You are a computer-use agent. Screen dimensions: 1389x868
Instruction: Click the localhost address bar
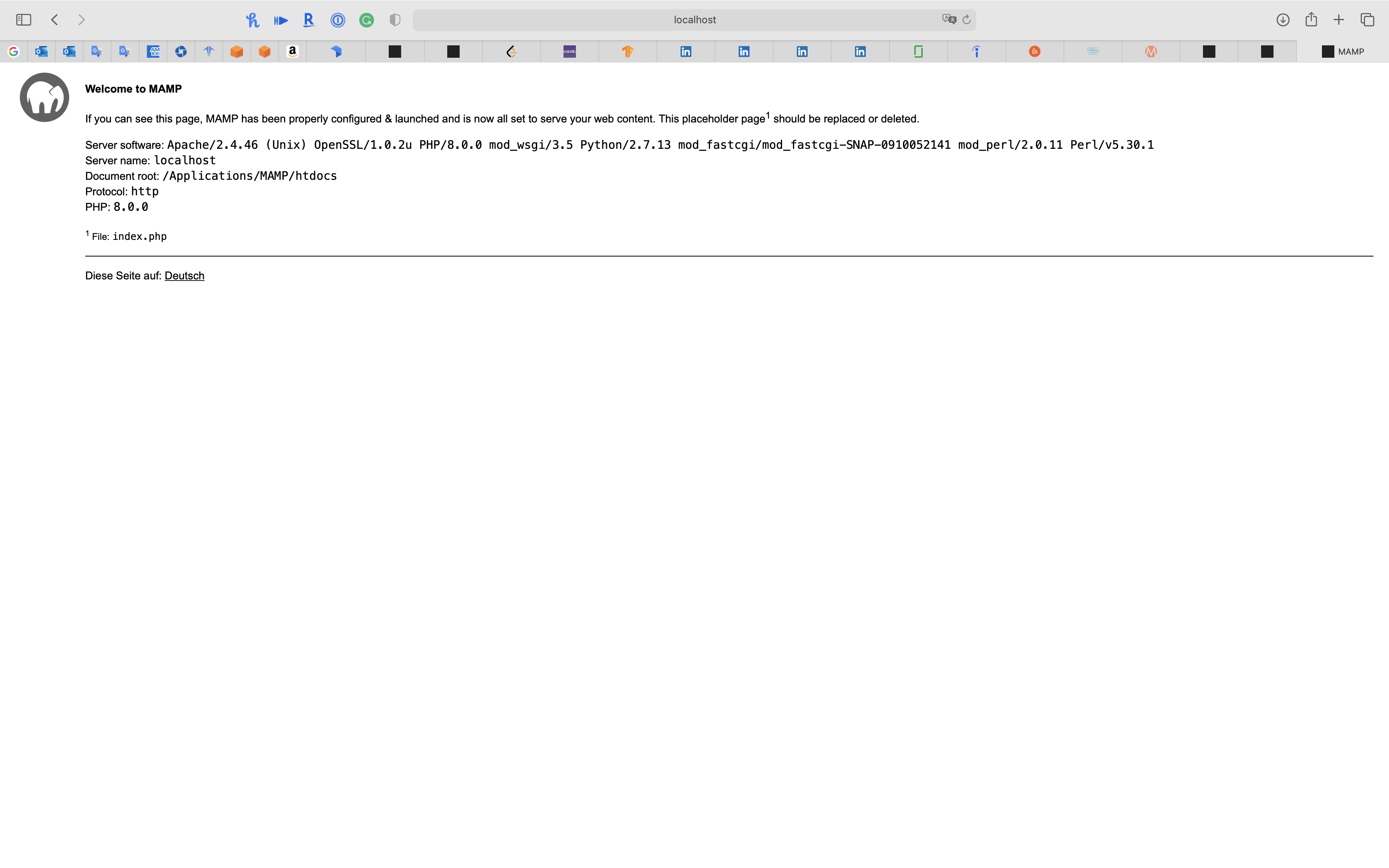click(694, 20)
